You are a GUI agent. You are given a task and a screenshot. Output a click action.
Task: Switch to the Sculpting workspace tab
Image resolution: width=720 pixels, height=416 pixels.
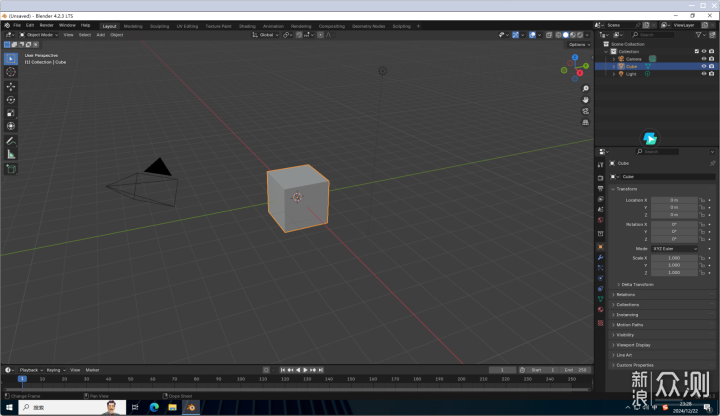(x=159, y=26)
